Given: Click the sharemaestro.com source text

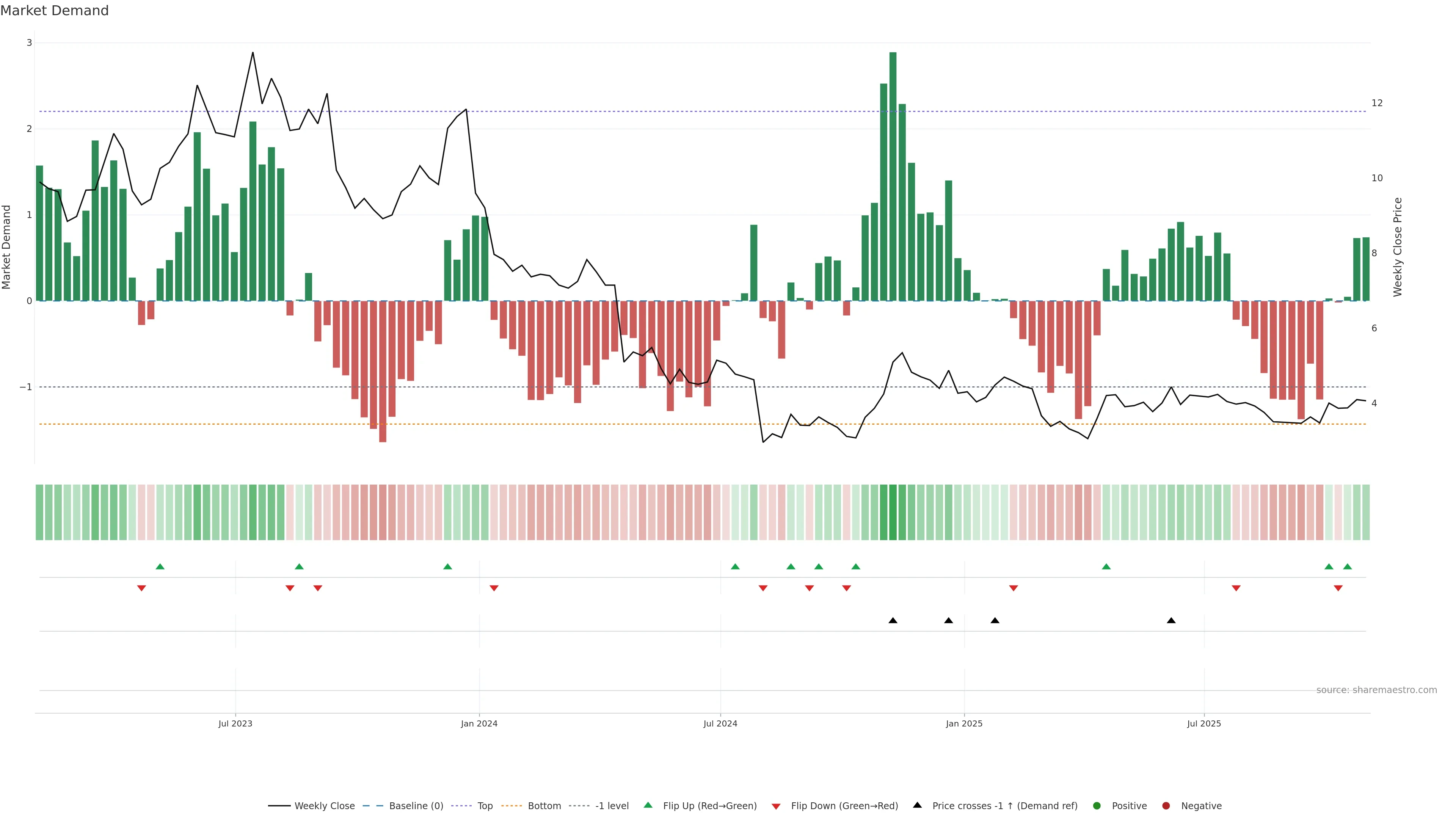Looking at the screenshot, I should (x=1376, y=690).
